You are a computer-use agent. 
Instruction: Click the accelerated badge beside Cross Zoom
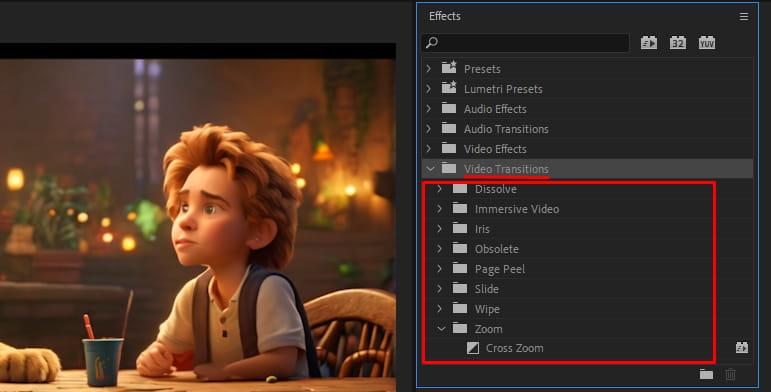point(741,348)
